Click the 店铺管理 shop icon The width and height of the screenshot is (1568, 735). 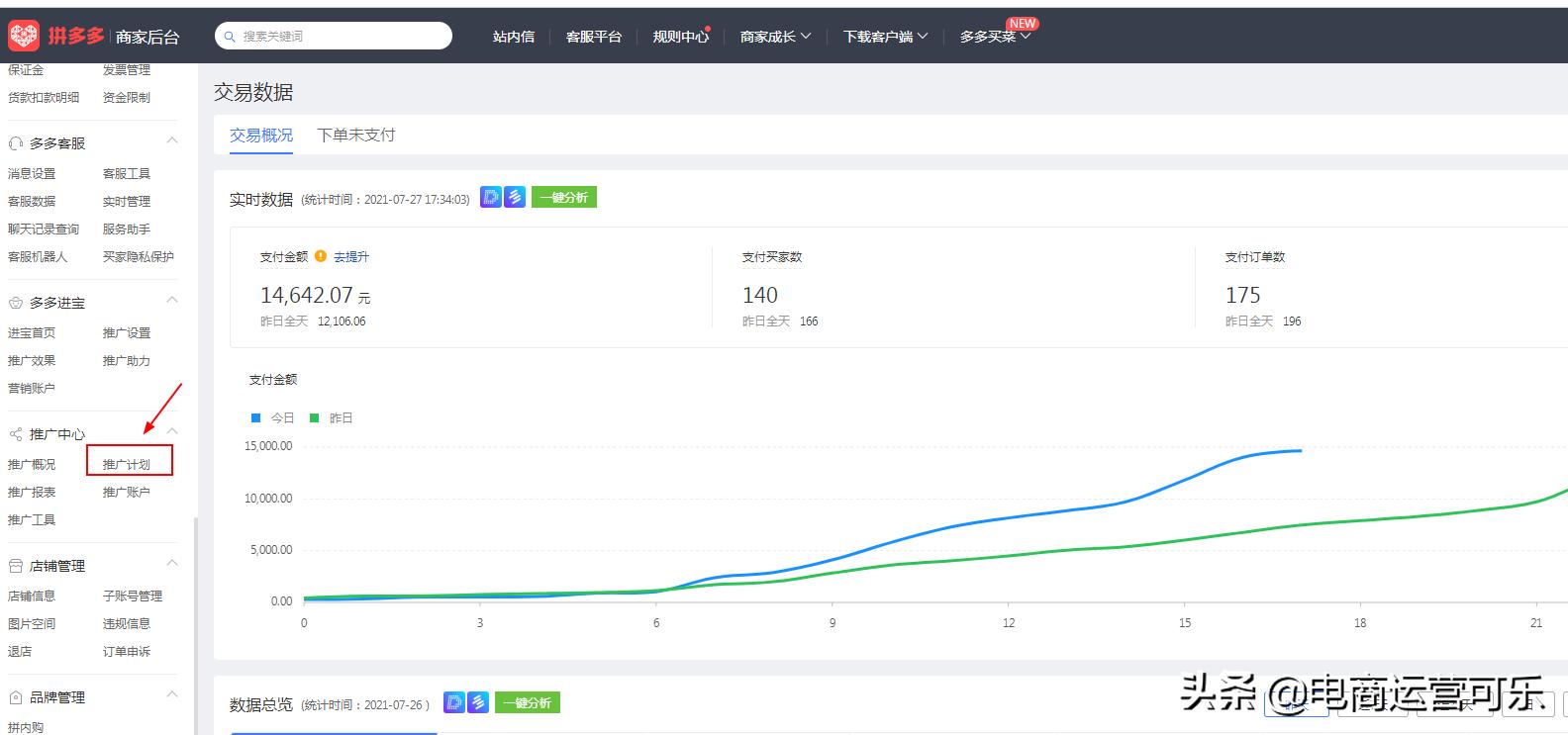[16, 566]
